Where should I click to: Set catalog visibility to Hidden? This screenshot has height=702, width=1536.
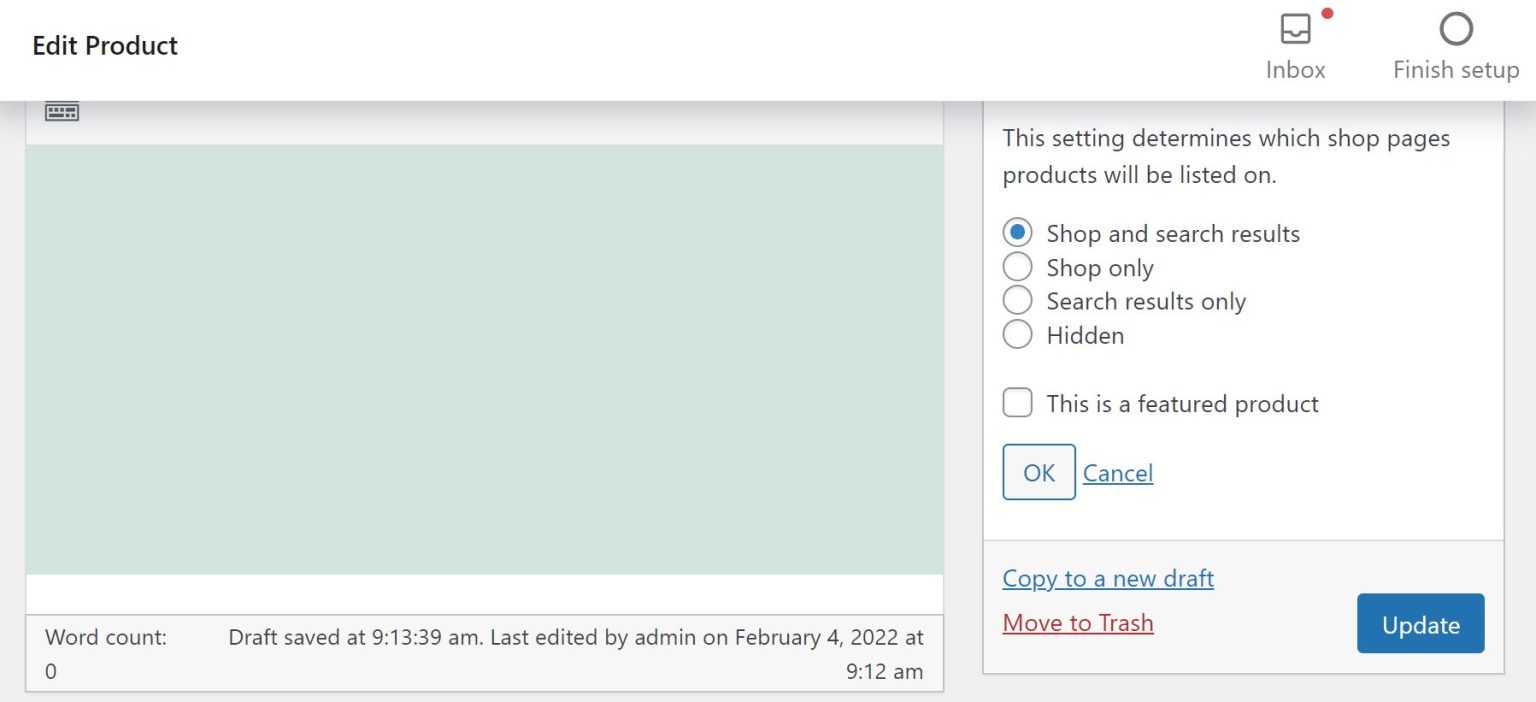tap(1017, 335)
